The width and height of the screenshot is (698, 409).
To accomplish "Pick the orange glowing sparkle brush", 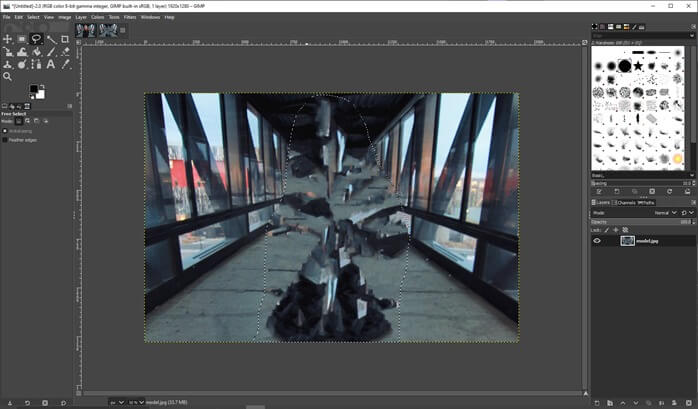I will [678, 159].
